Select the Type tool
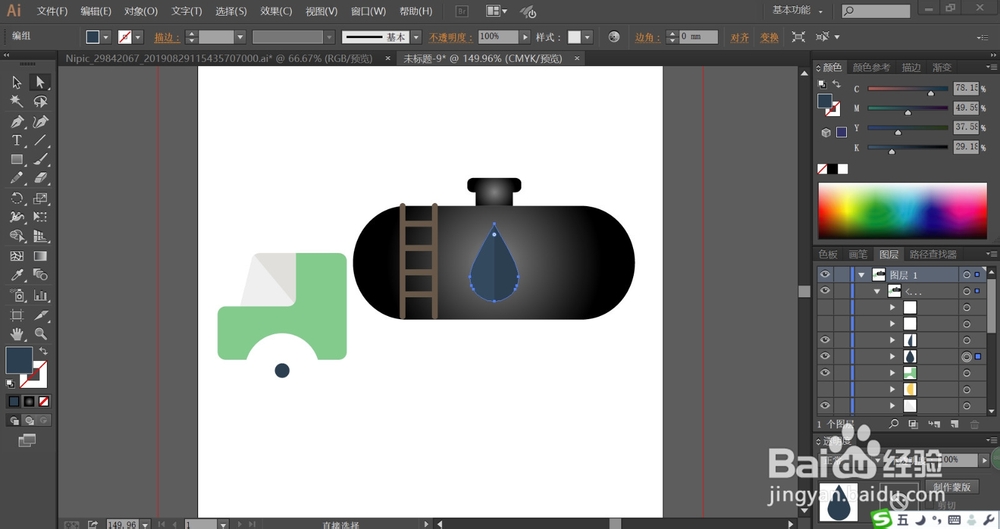Image resolution: width=1000 pixels, height=529 pixels. click(x=17, y=140)
